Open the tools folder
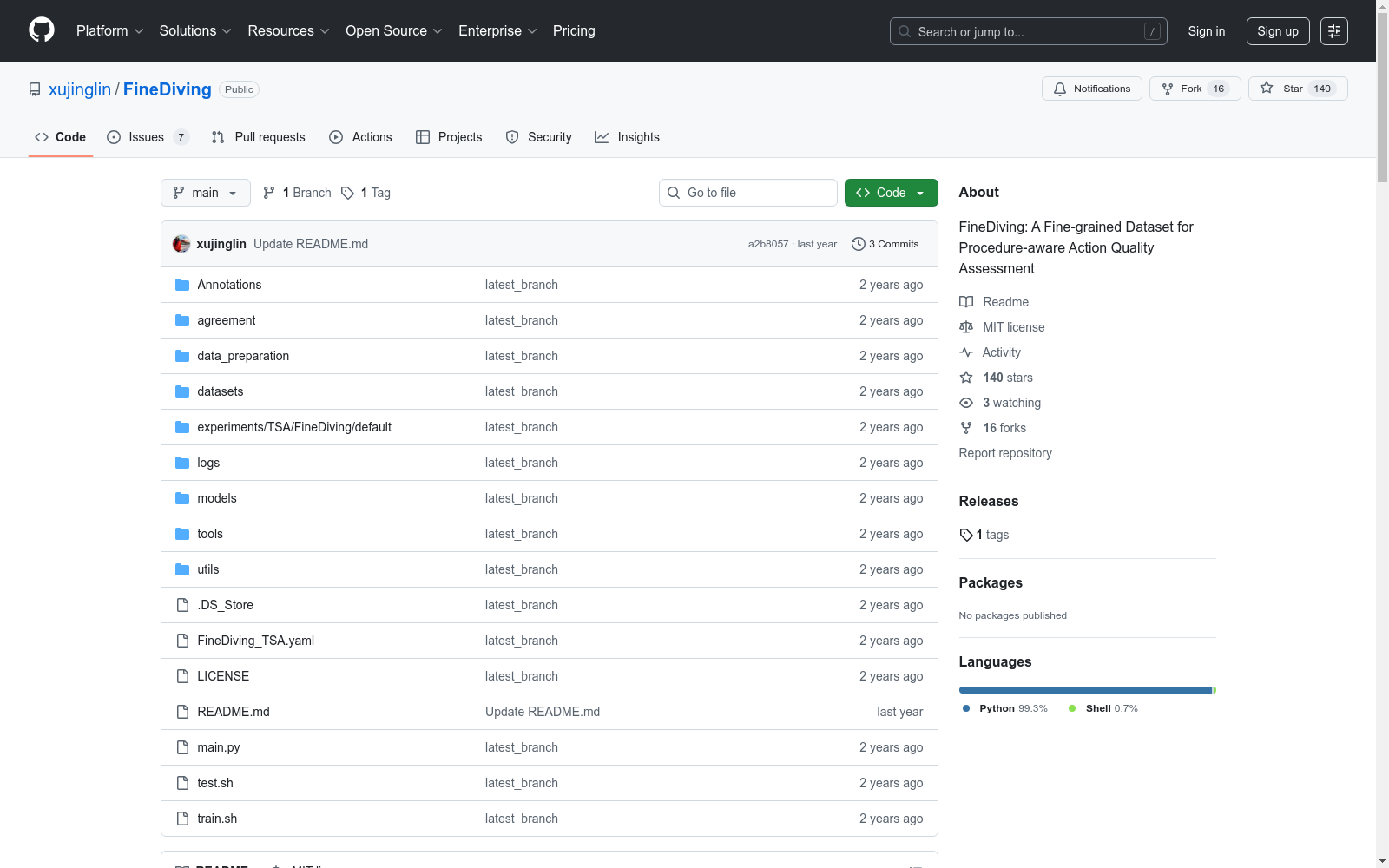1389x868 pixels. point(210,534)
